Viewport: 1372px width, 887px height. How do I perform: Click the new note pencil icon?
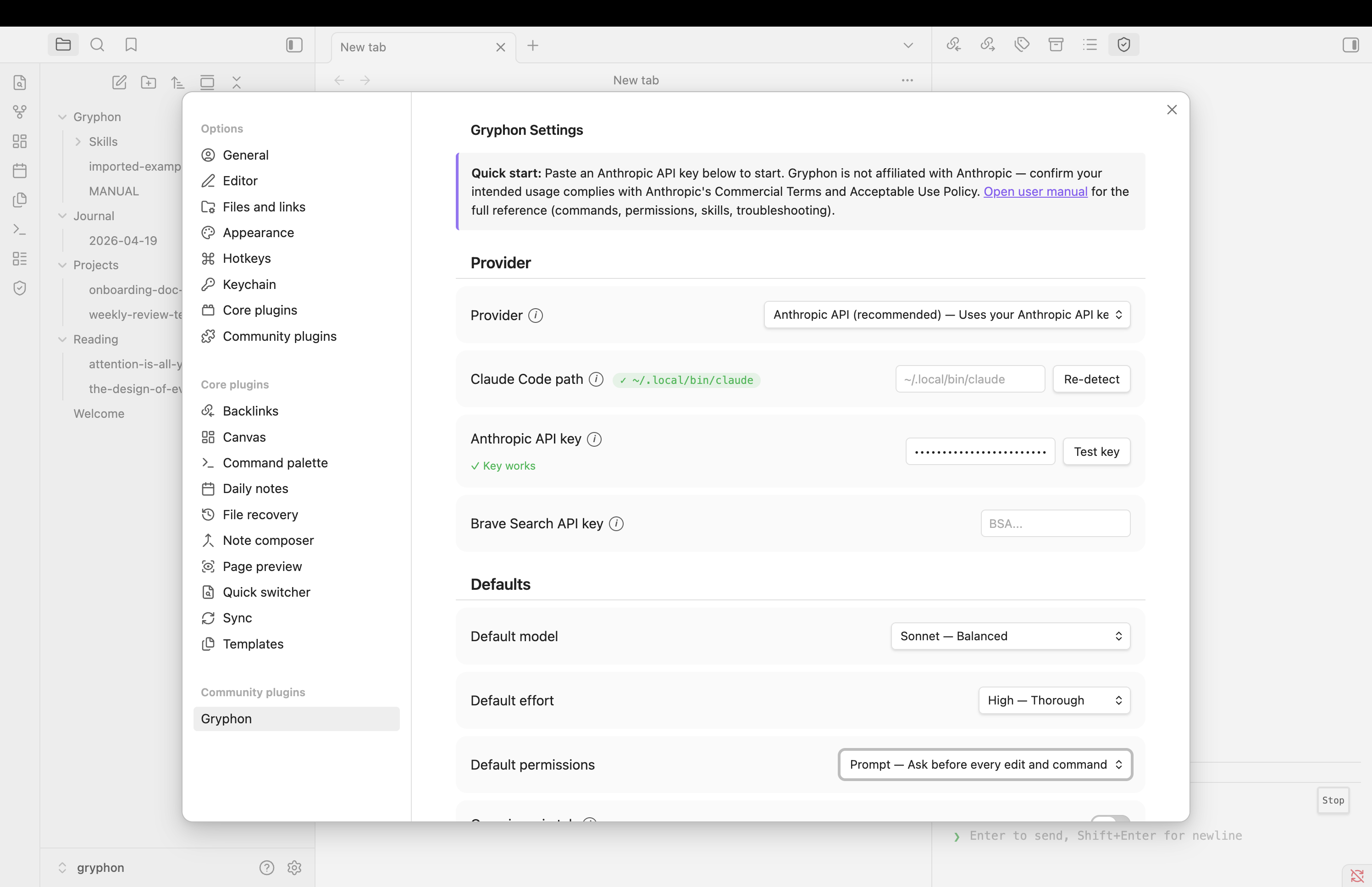pyautogui.click(x=119, y=83)
